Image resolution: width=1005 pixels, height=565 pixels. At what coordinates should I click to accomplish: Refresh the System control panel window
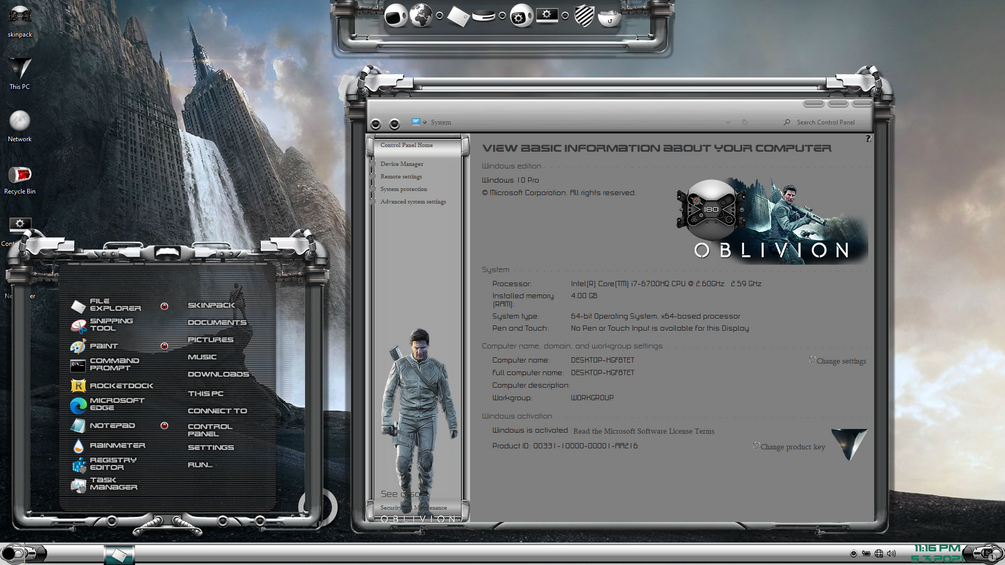click(x=745, y=122)
